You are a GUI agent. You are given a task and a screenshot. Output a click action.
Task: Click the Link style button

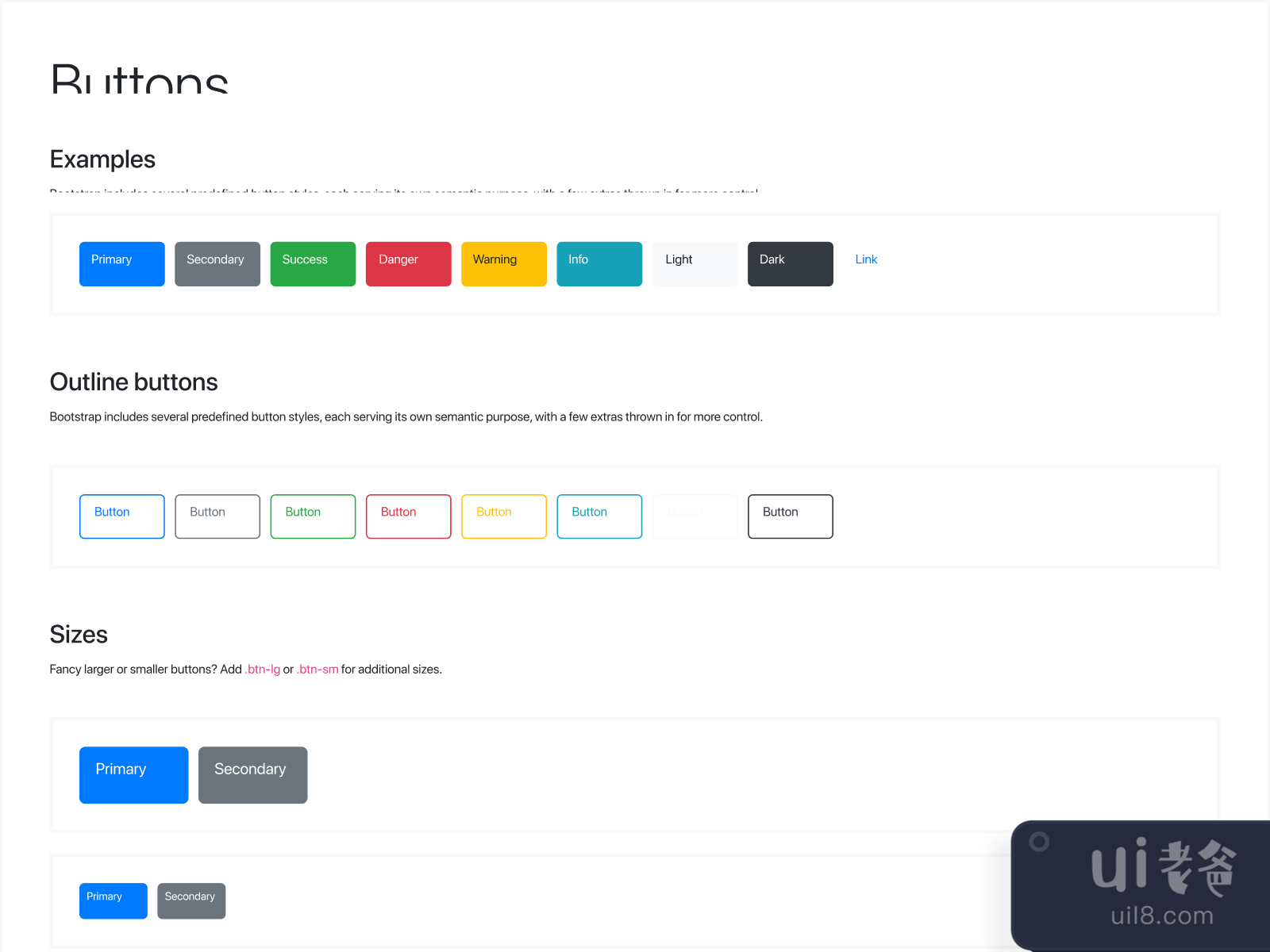865,259
